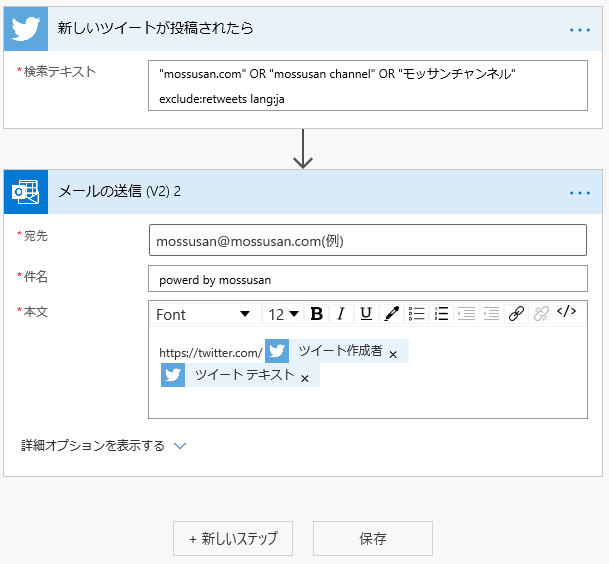Click the Outlook action icon
Screen dimensions: 609x564
click(x=26, y=191)
